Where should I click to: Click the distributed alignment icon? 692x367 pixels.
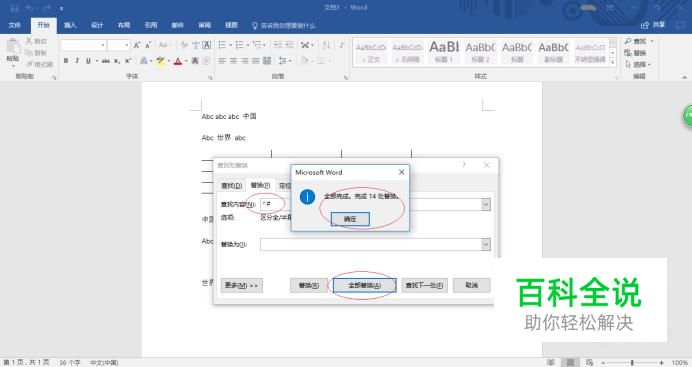click(267, 61)
